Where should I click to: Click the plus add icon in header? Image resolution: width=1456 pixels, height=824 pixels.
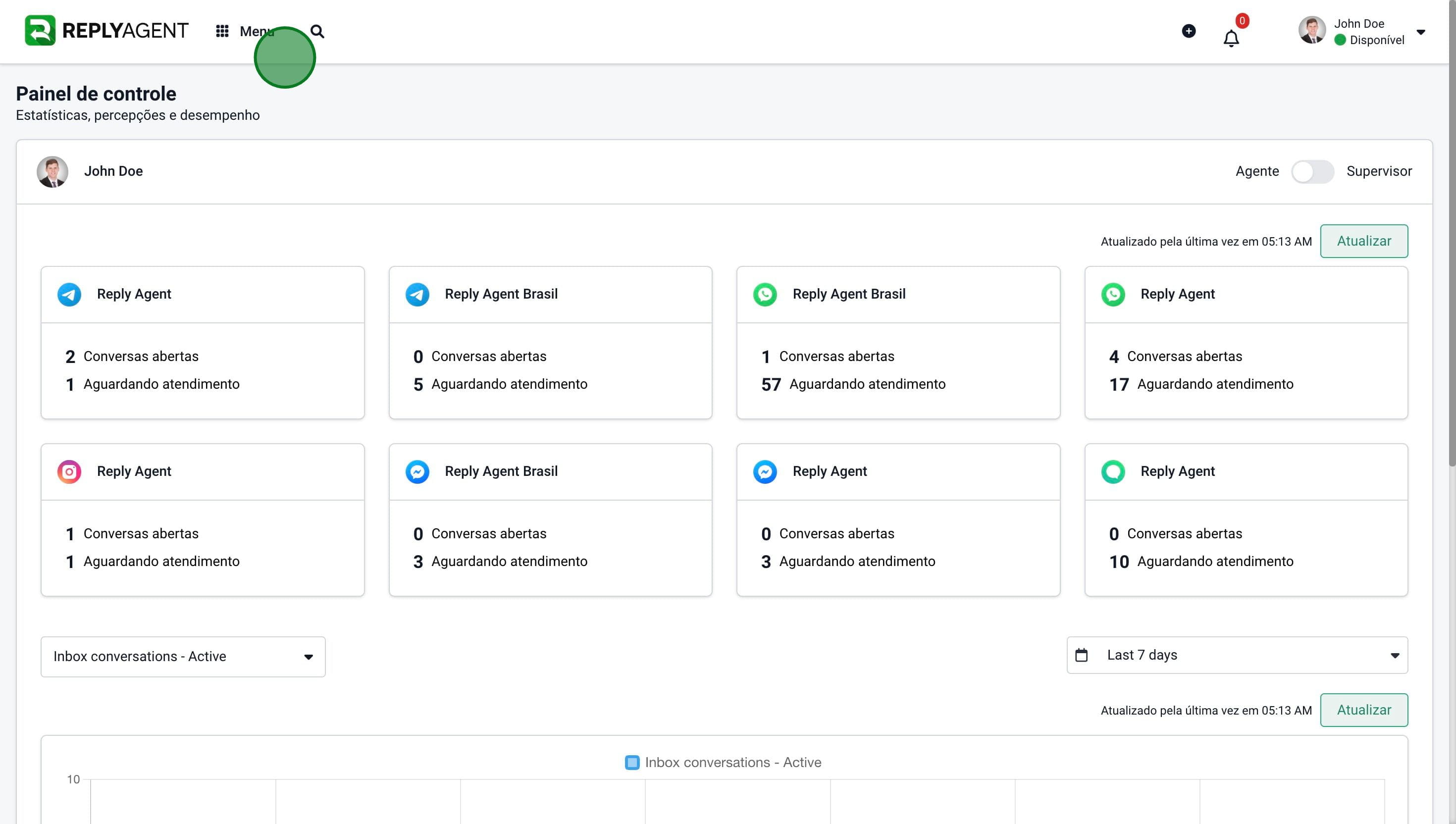(1189, 31)
